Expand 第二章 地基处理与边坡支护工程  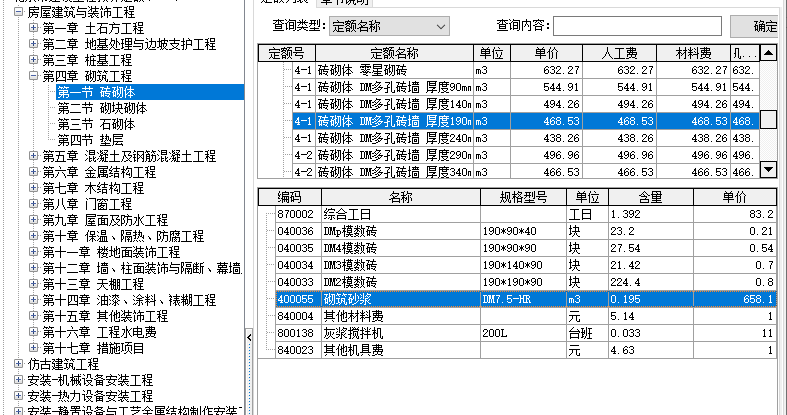[x=33, y=44]
